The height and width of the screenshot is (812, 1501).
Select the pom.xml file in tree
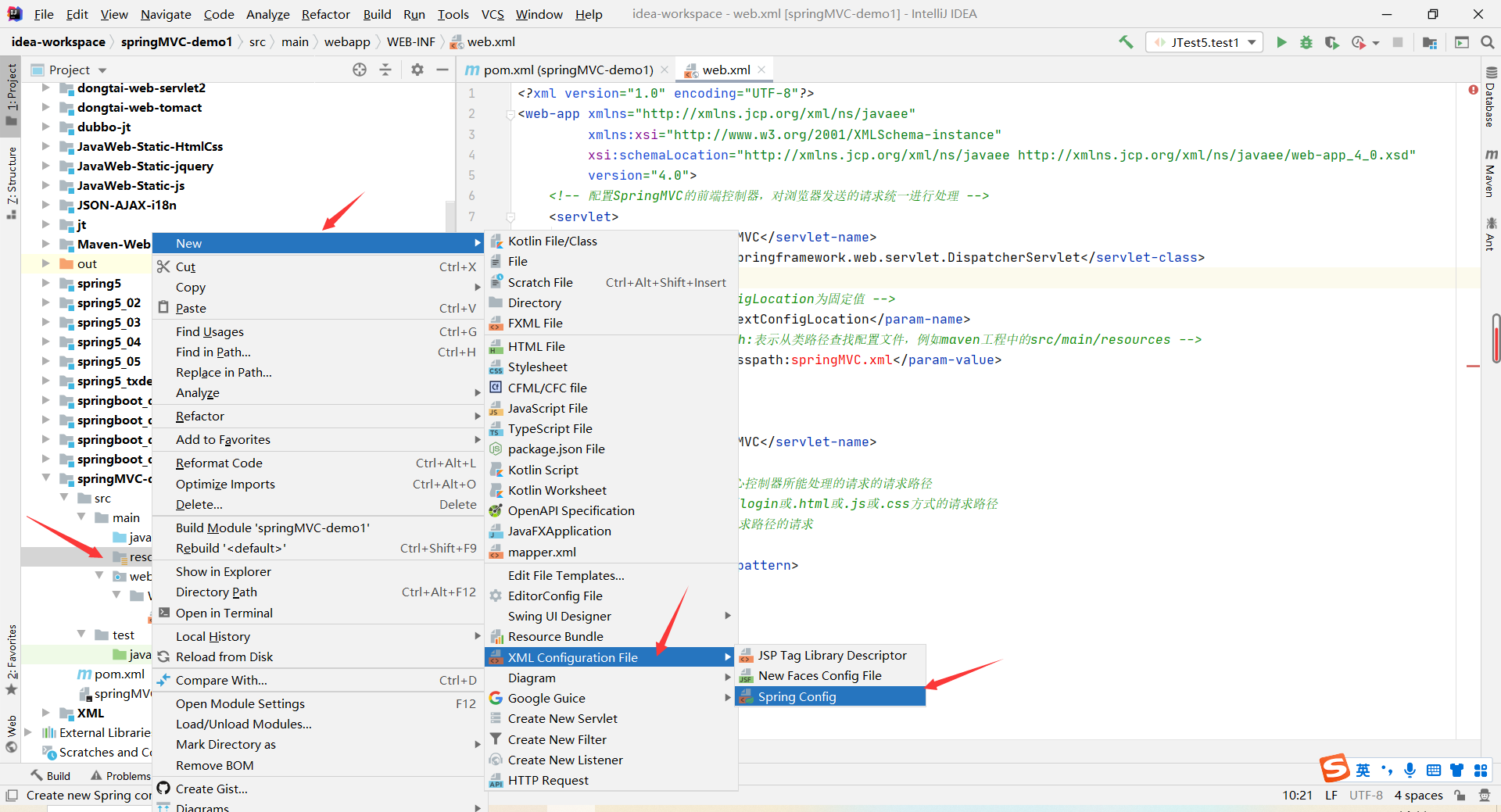pos(111,674)
